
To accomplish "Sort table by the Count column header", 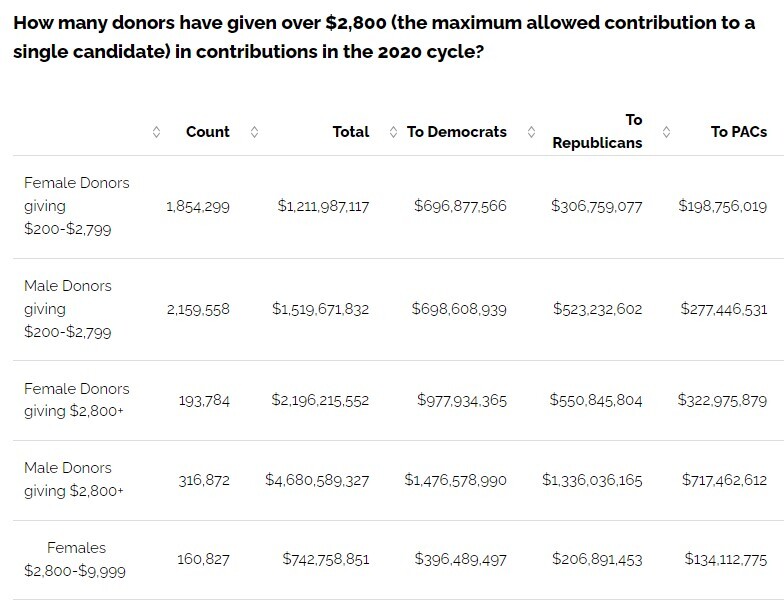I will [x=208, y=132].
